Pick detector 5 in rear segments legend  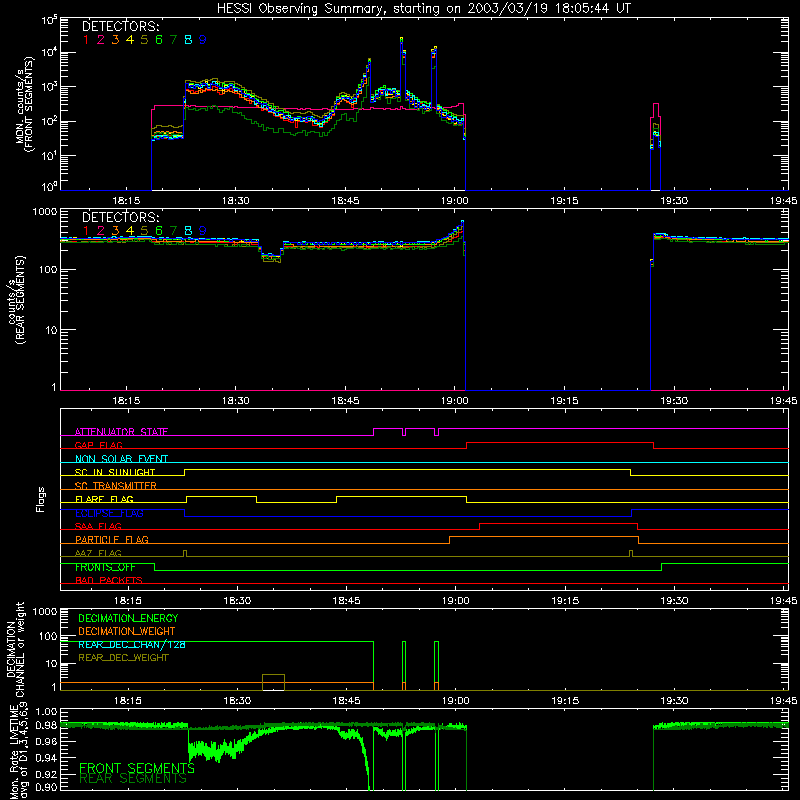[144, 231]
